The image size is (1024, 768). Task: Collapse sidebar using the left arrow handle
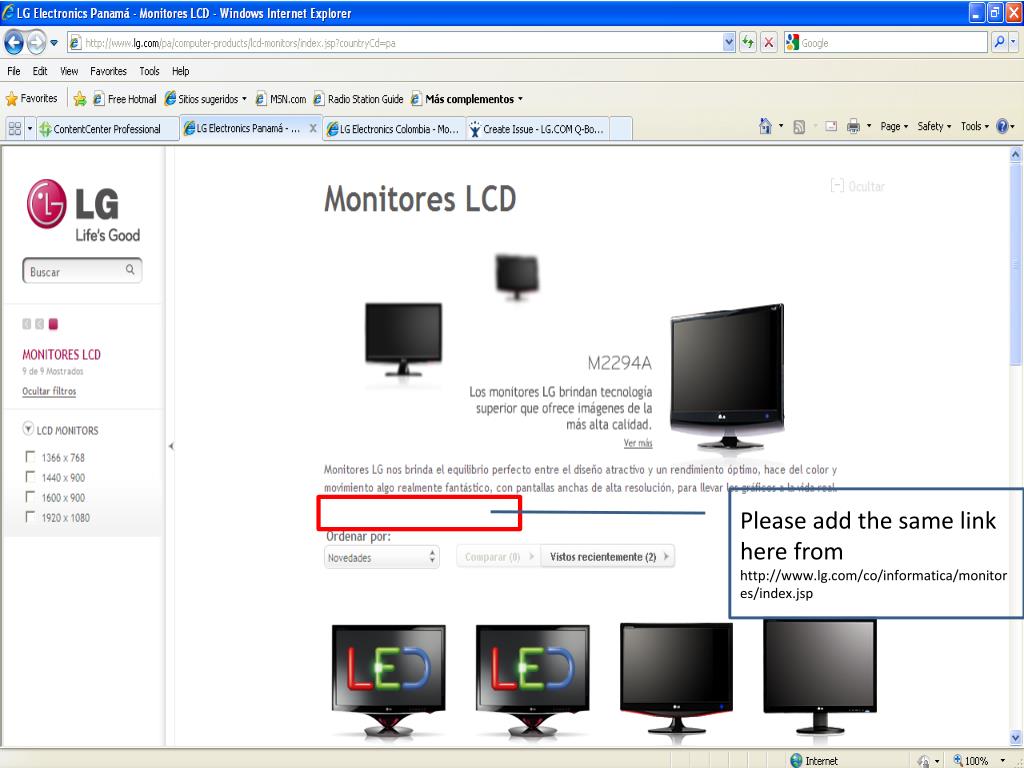171,446
